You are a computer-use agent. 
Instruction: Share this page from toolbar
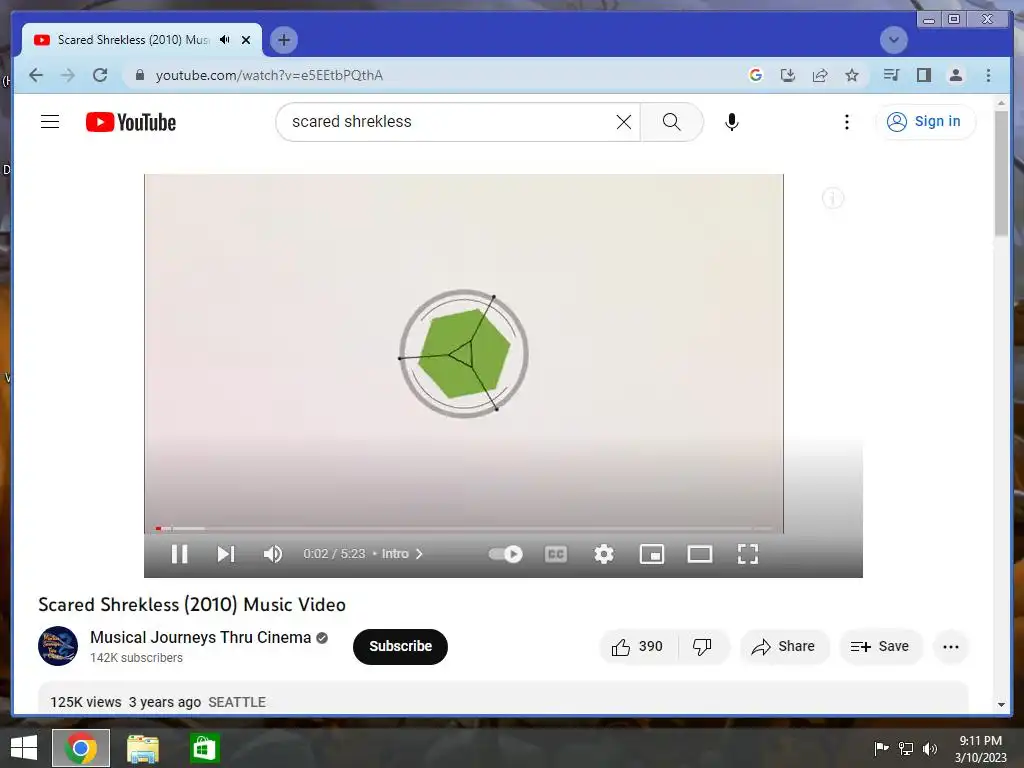point(820,75)
